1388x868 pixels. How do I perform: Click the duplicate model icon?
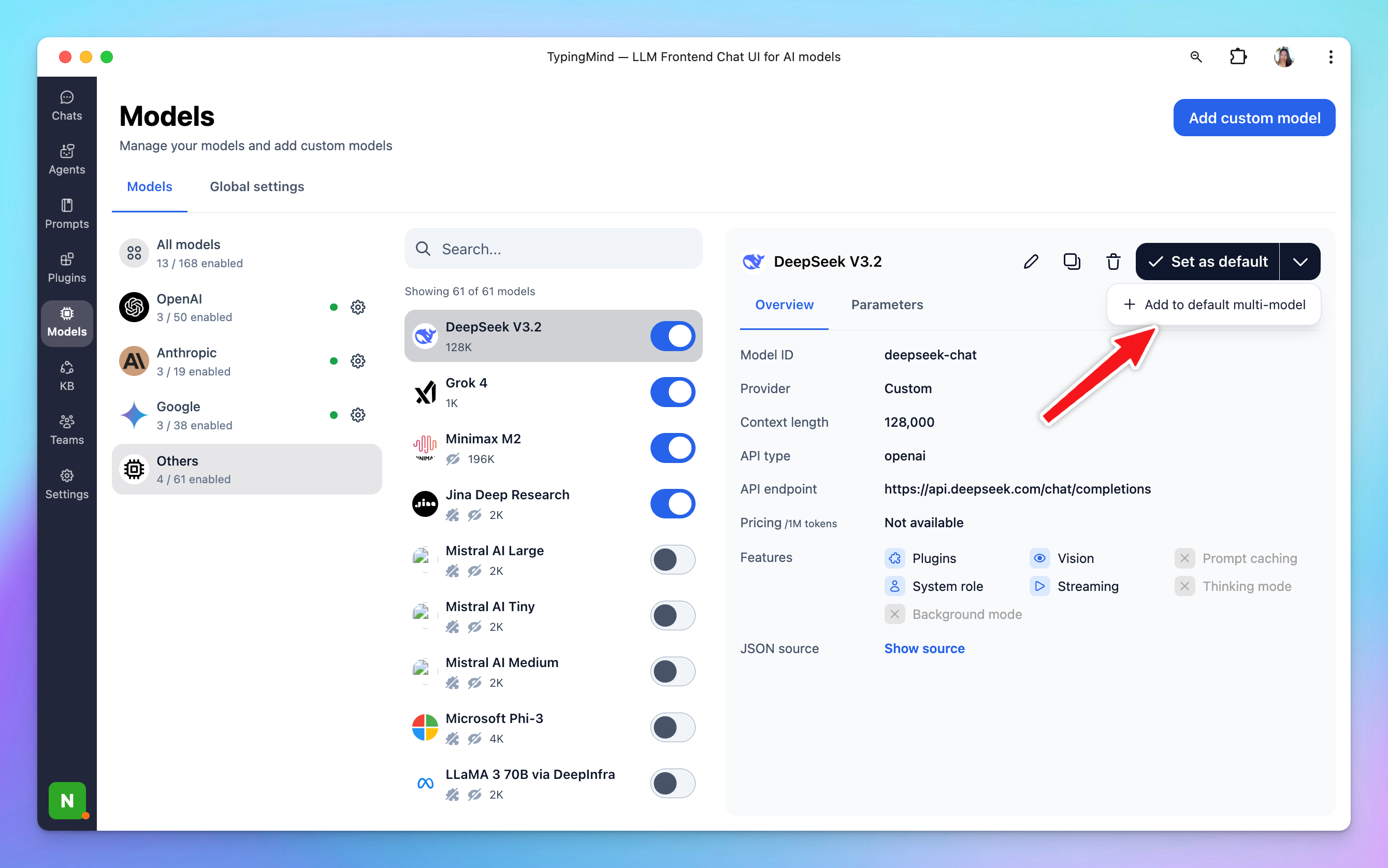pyautogui.click(x=1072, y=262)
